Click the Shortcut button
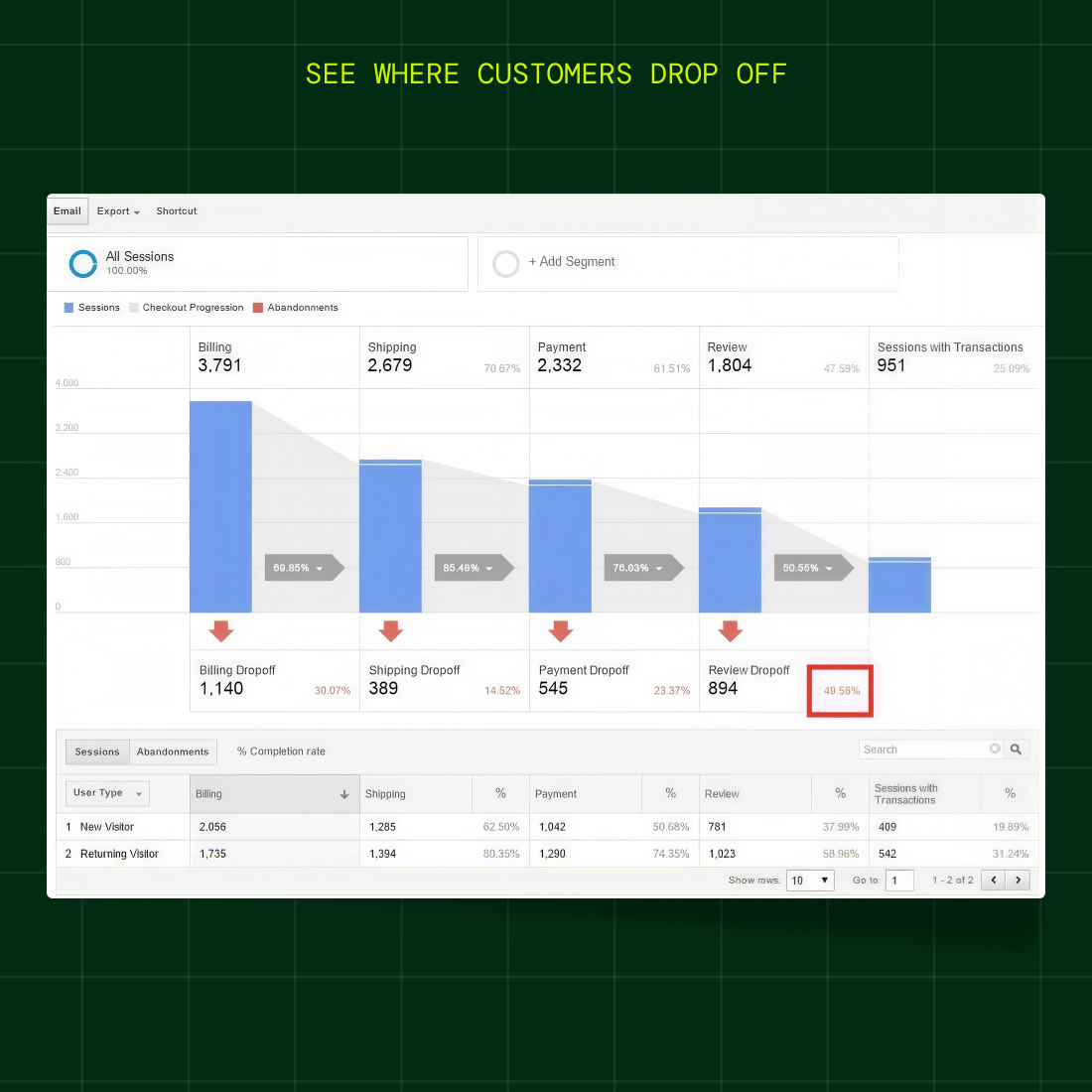Image resolution: width=1092 pixels, height=1092 pixels. [x=176, y=211]
